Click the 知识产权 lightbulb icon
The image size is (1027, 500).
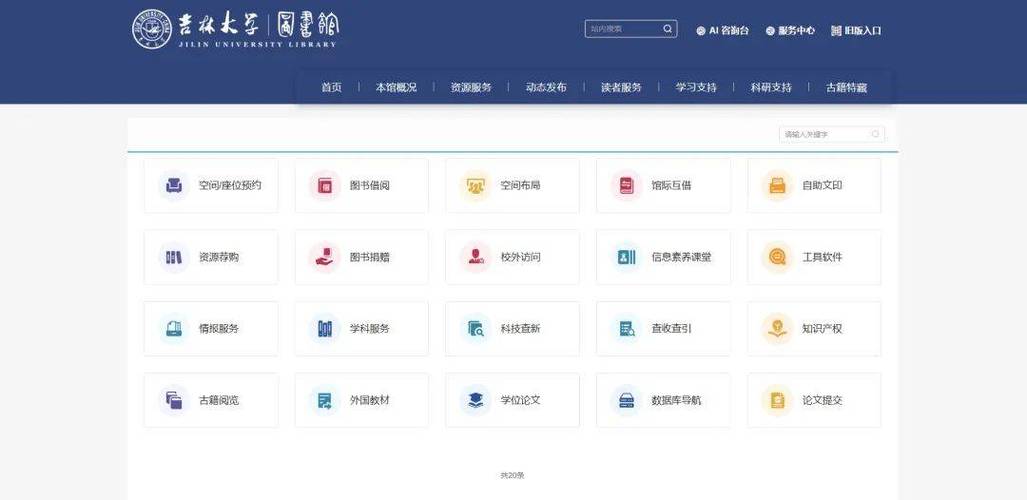[777, 329]
